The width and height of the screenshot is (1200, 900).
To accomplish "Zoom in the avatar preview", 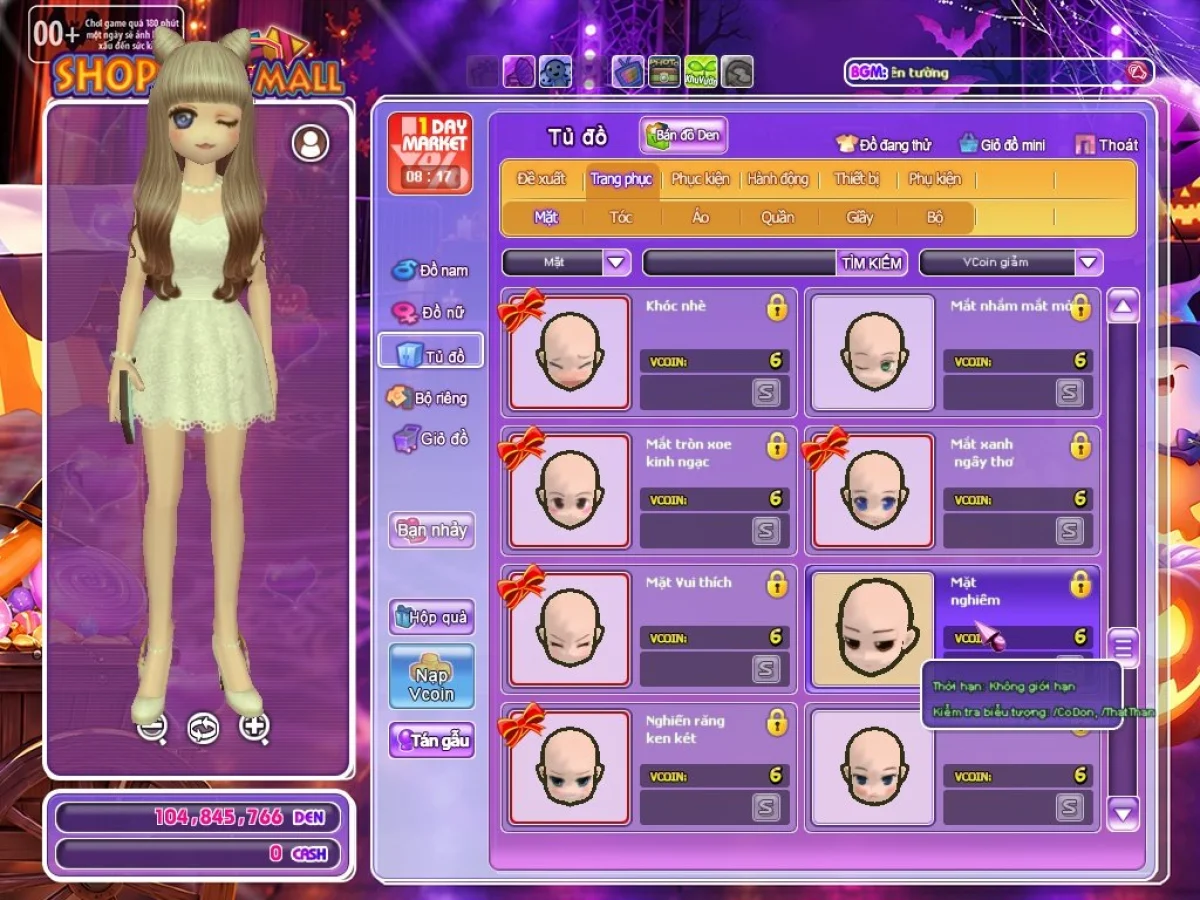I will (x=254, y=728).
